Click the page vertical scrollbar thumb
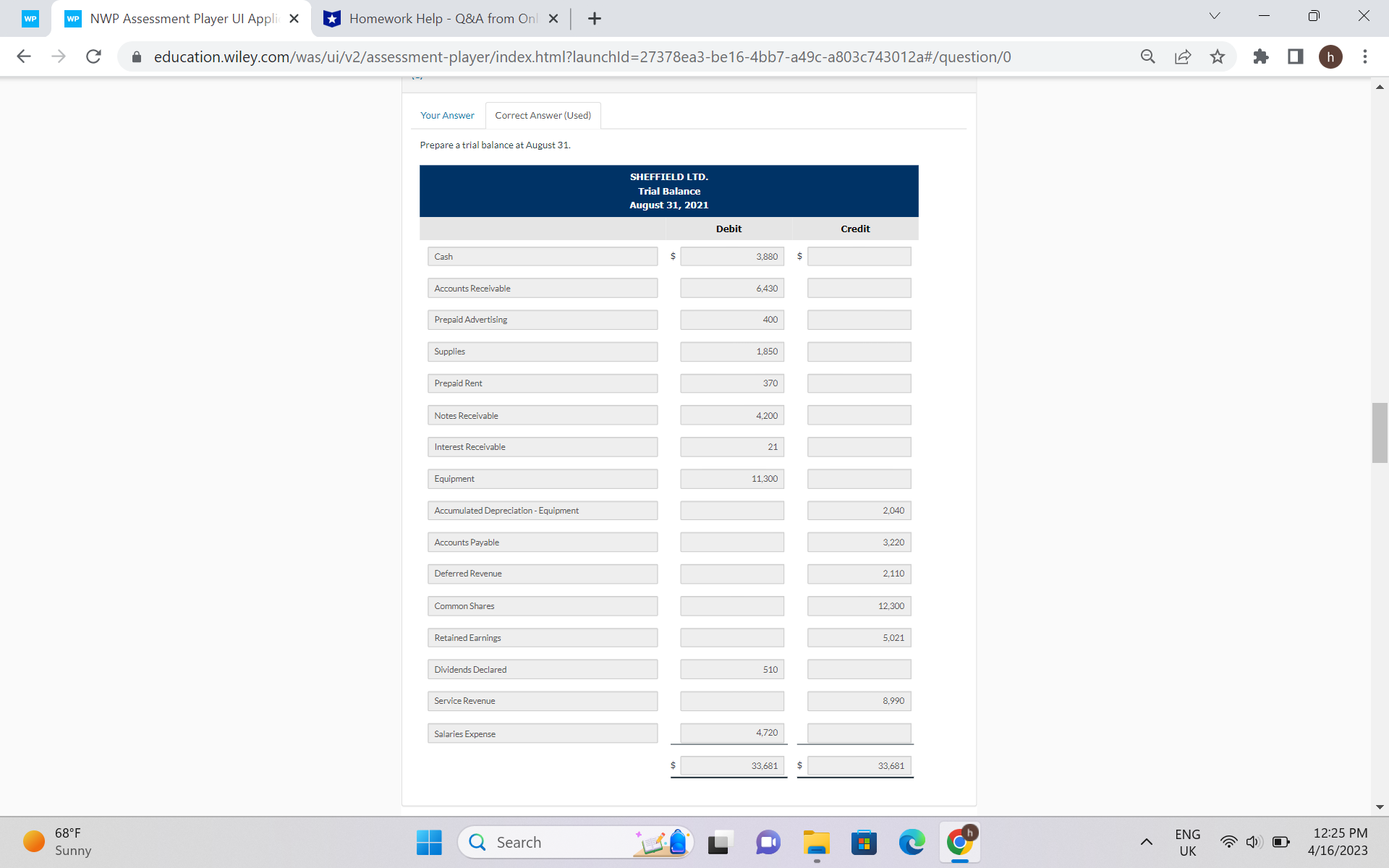Screen dimensions: 1389x868 (x=1380, y=433)
